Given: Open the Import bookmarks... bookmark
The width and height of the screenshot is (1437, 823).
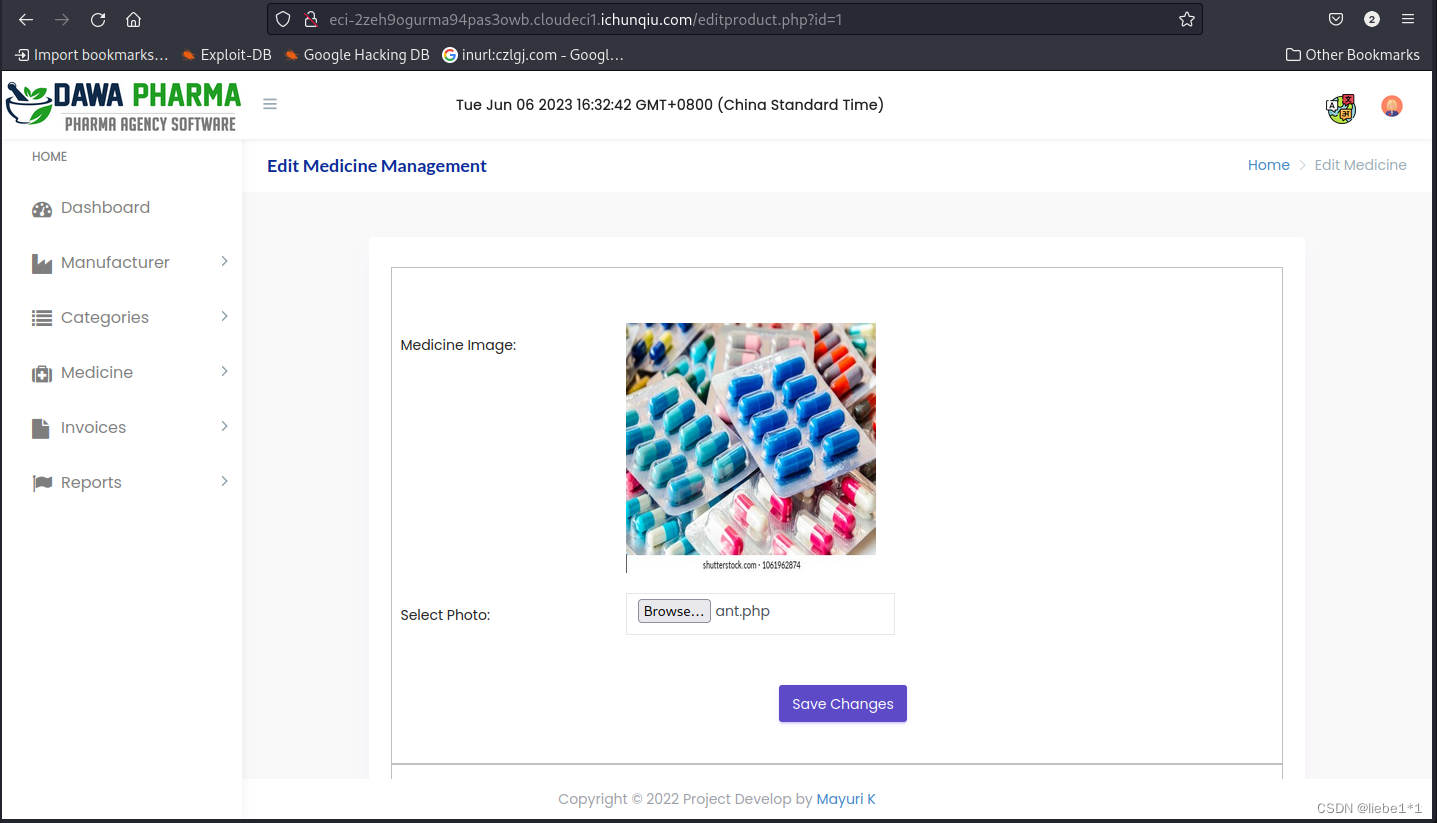Looking at the screenshot, I should 91,55.
